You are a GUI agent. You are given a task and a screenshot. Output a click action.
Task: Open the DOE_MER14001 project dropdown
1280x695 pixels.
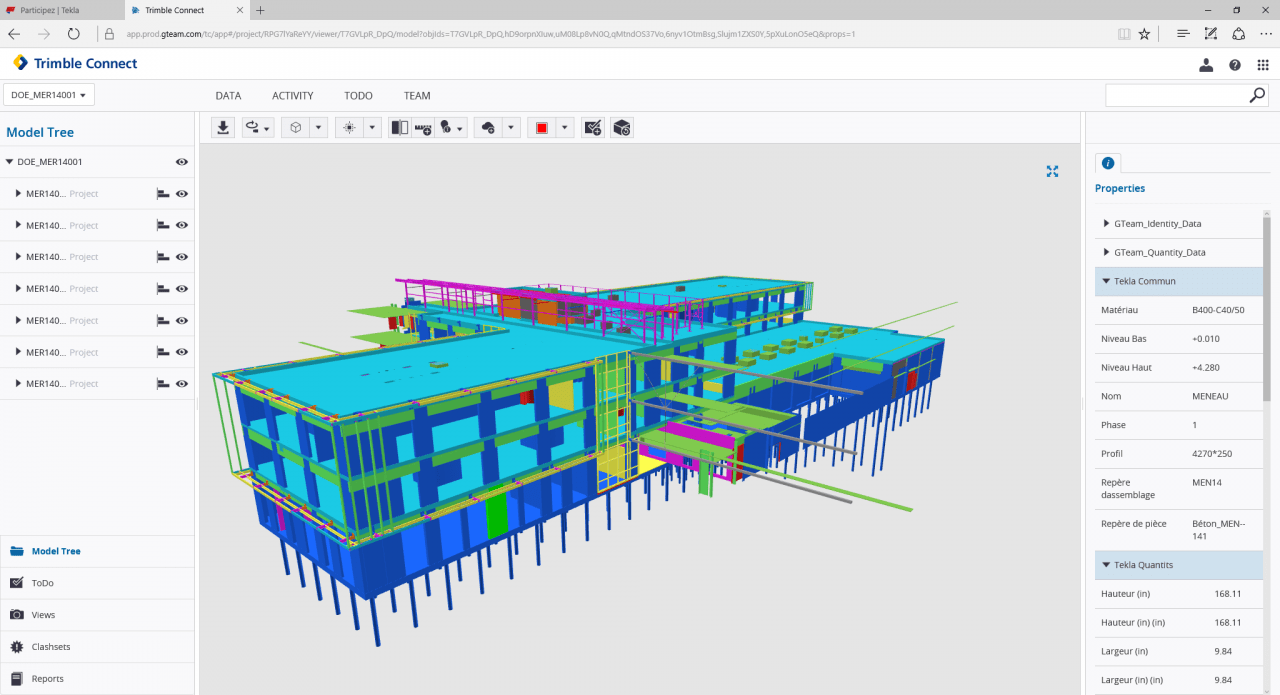click(49, 96)
